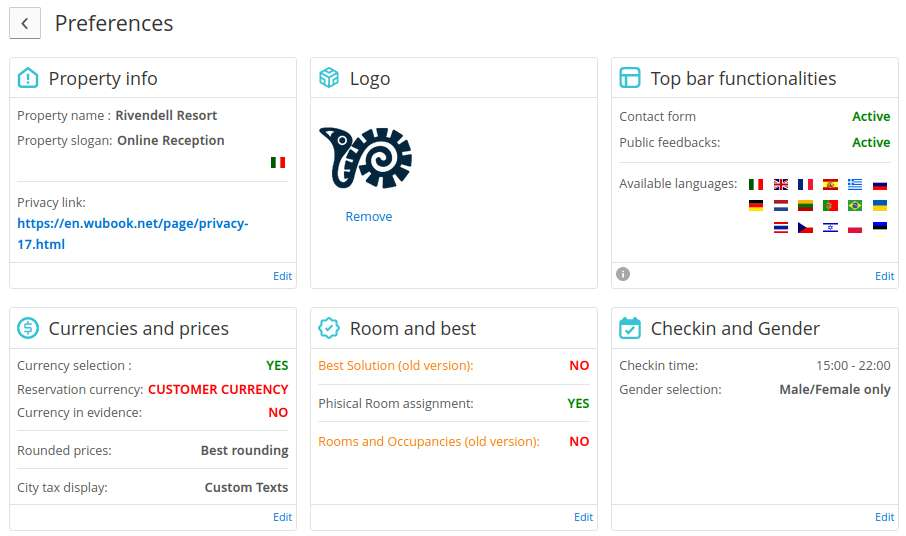
Task: Select the British flag in Available languages
Action: 781,184
